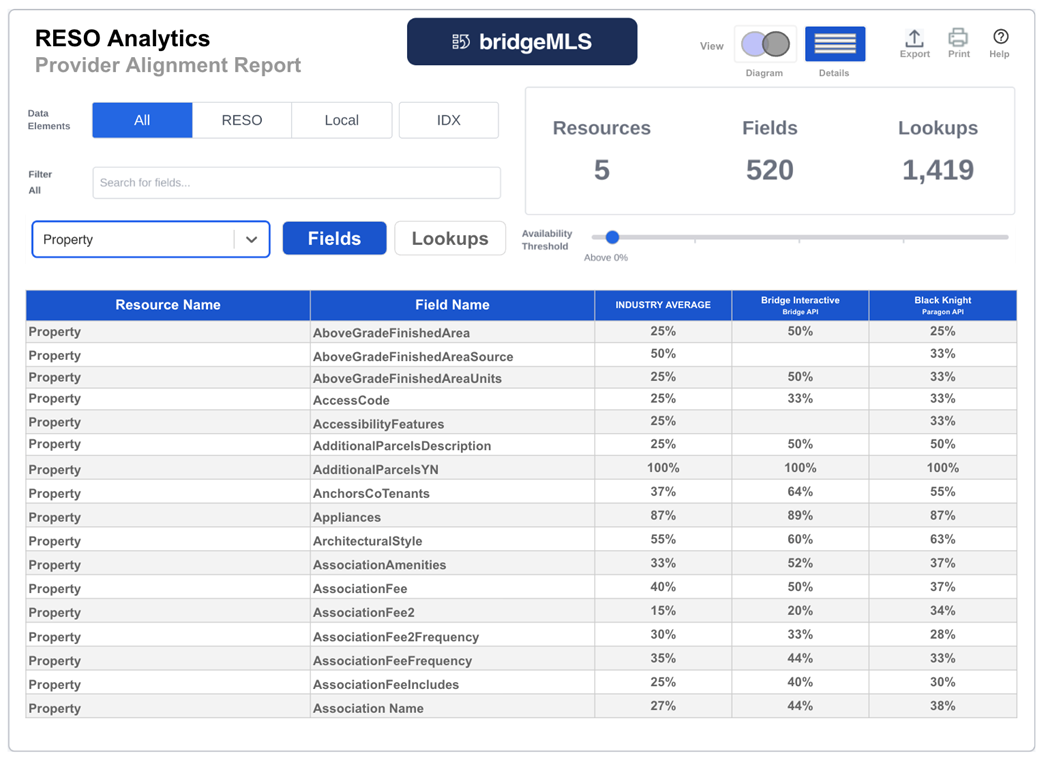Select the AssociationFee2Frequency field
Image resolution: width=1046 pixels, height=759 pixels.
click(x=396, y=637)
